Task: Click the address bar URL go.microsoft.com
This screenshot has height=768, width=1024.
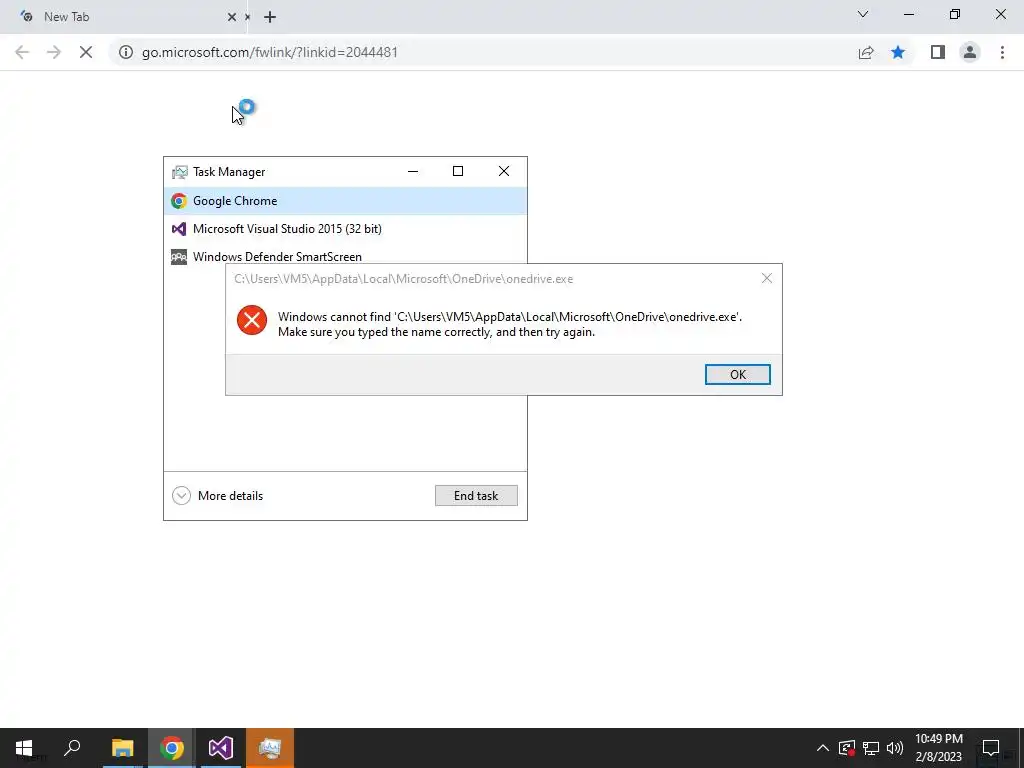Action: tap(270, 52)
